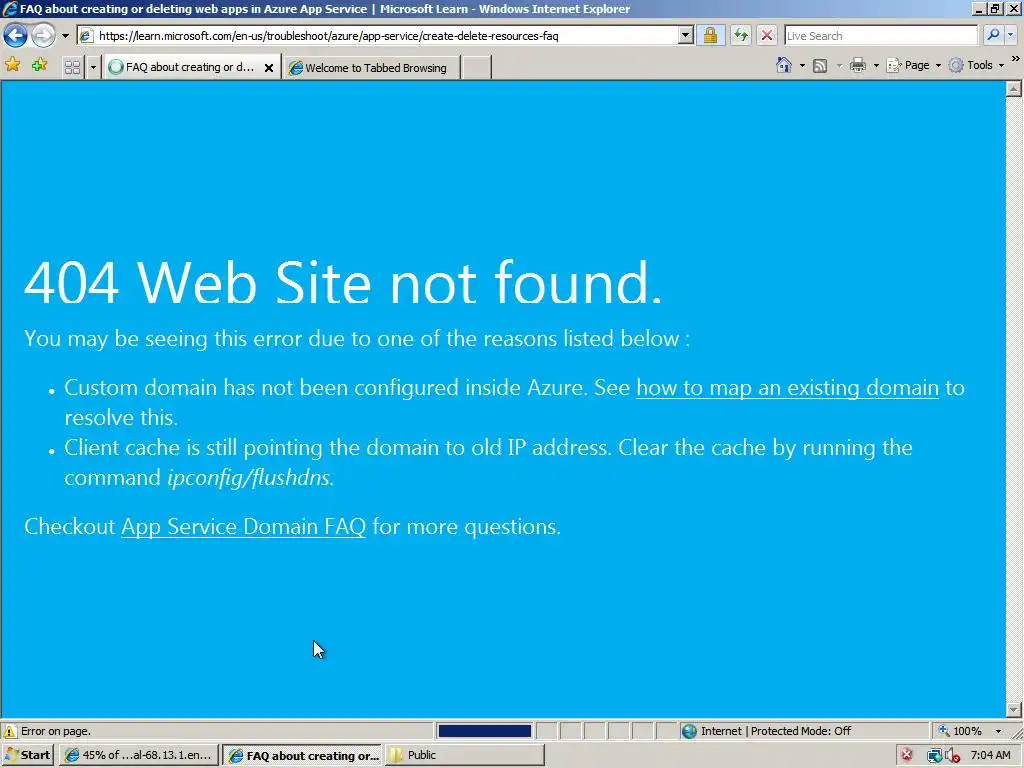
Task: Expand the Feeds dropdown arrow
Action: [839, 65]
